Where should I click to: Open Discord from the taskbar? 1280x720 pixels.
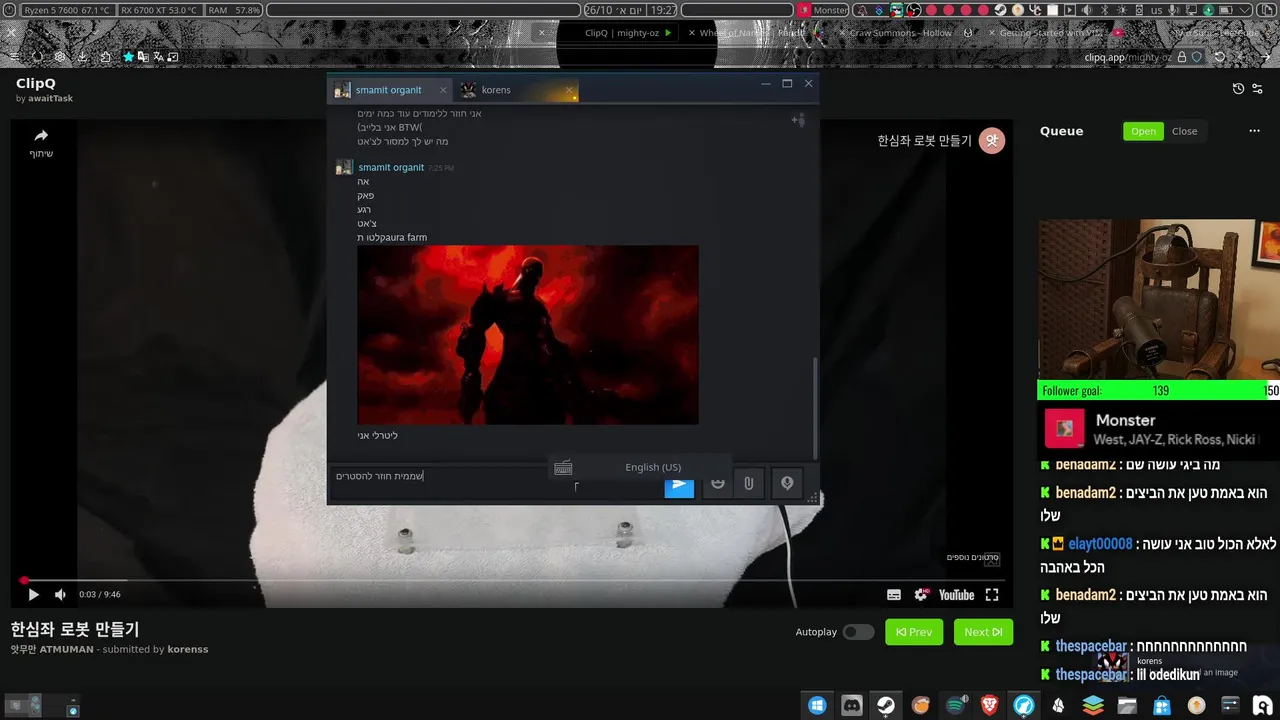[852, 705]
